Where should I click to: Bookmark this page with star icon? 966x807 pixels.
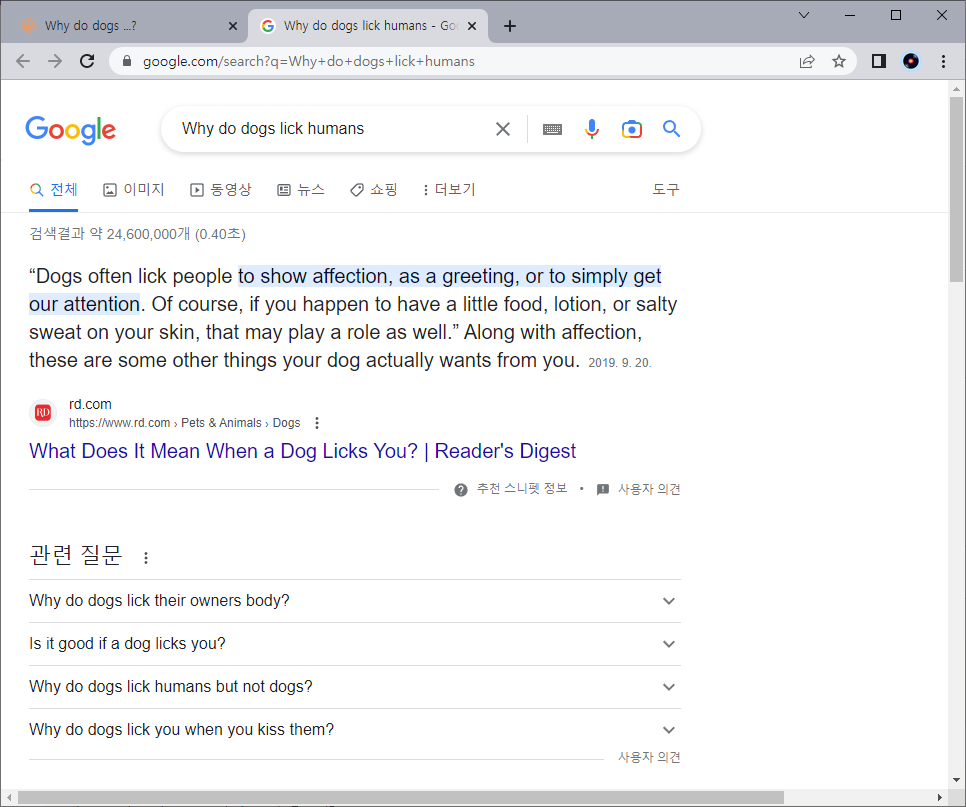point(838,61)
